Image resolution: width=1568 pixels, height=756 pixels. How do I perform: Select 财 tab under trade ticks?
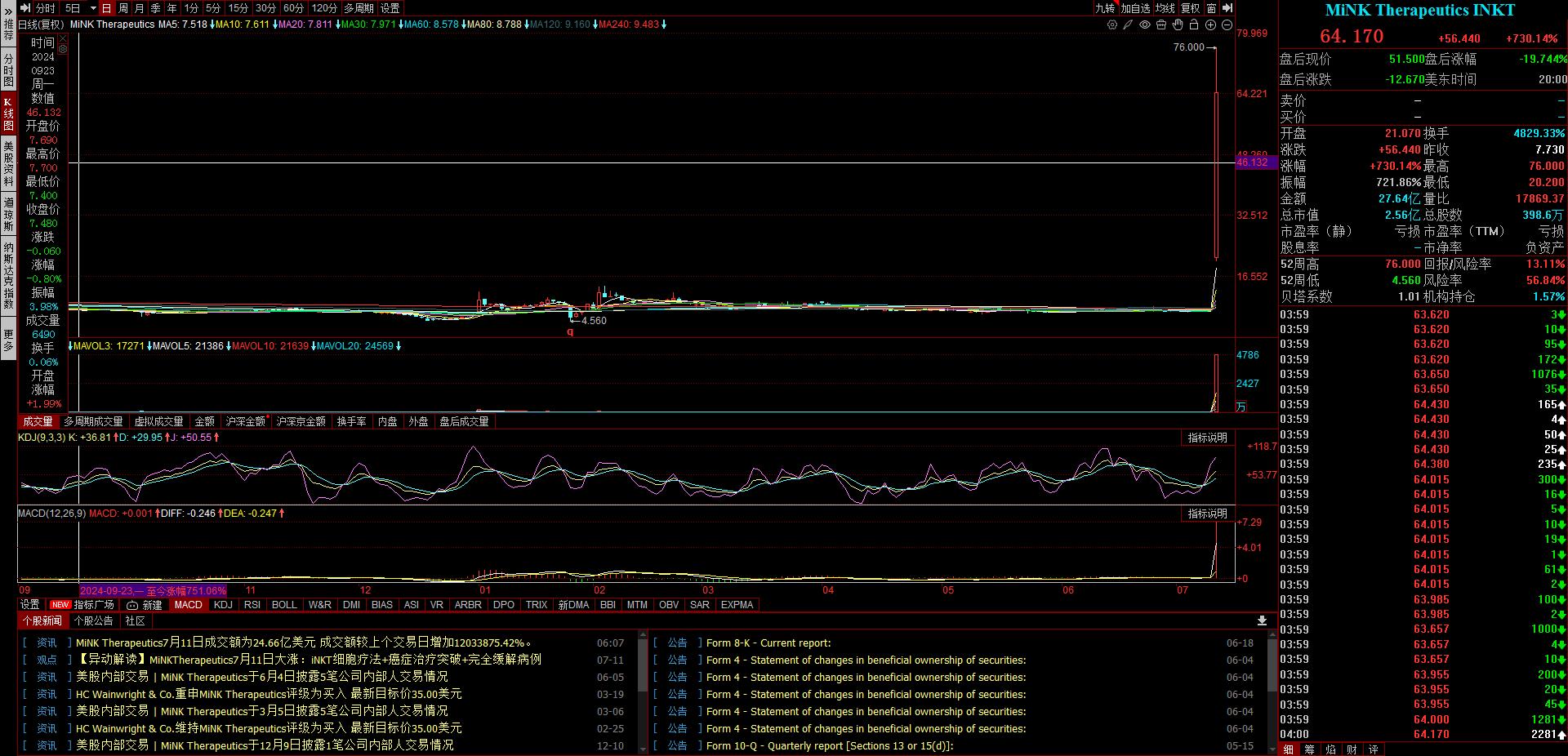pos(1352,749)
